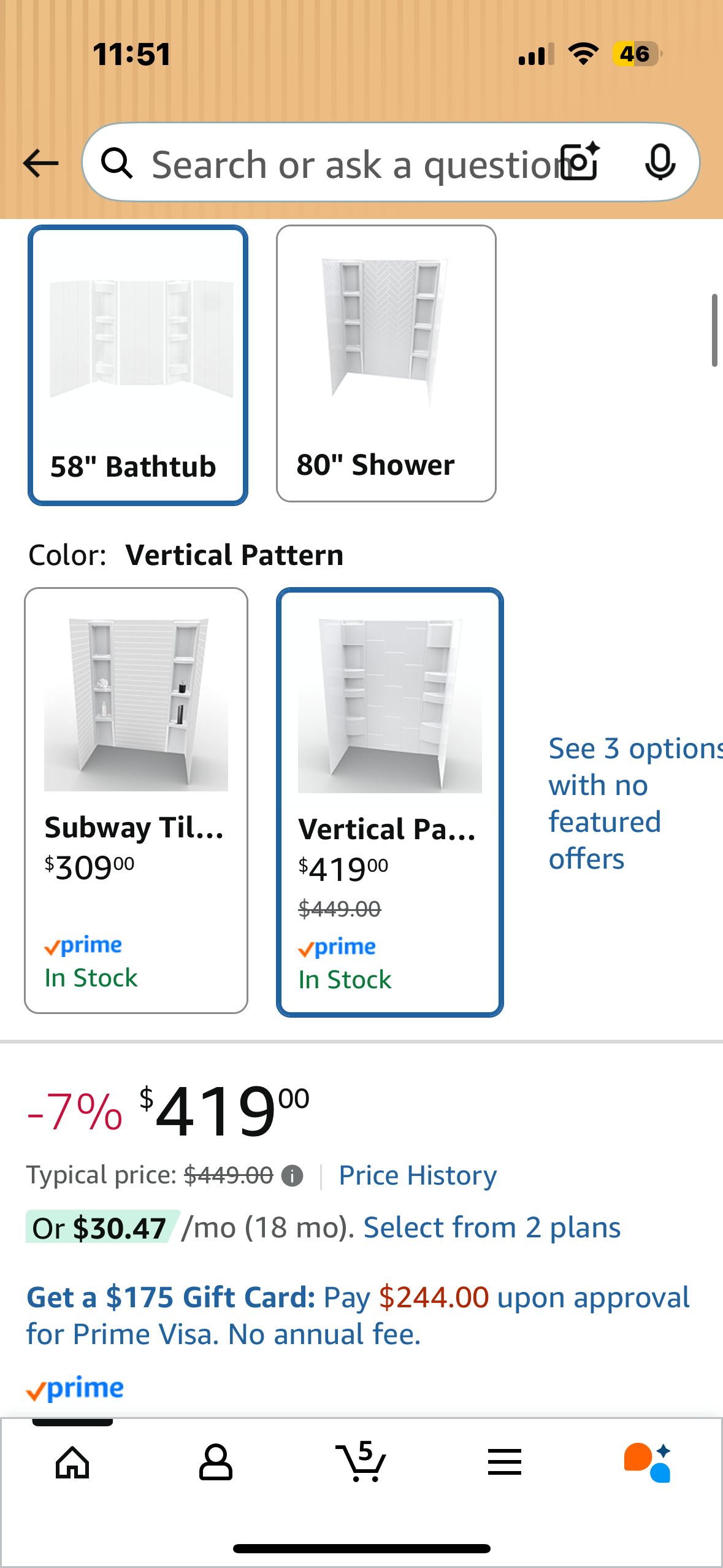
Task: Tap the back arrow to leave the product page
Action: click(39, 163)
